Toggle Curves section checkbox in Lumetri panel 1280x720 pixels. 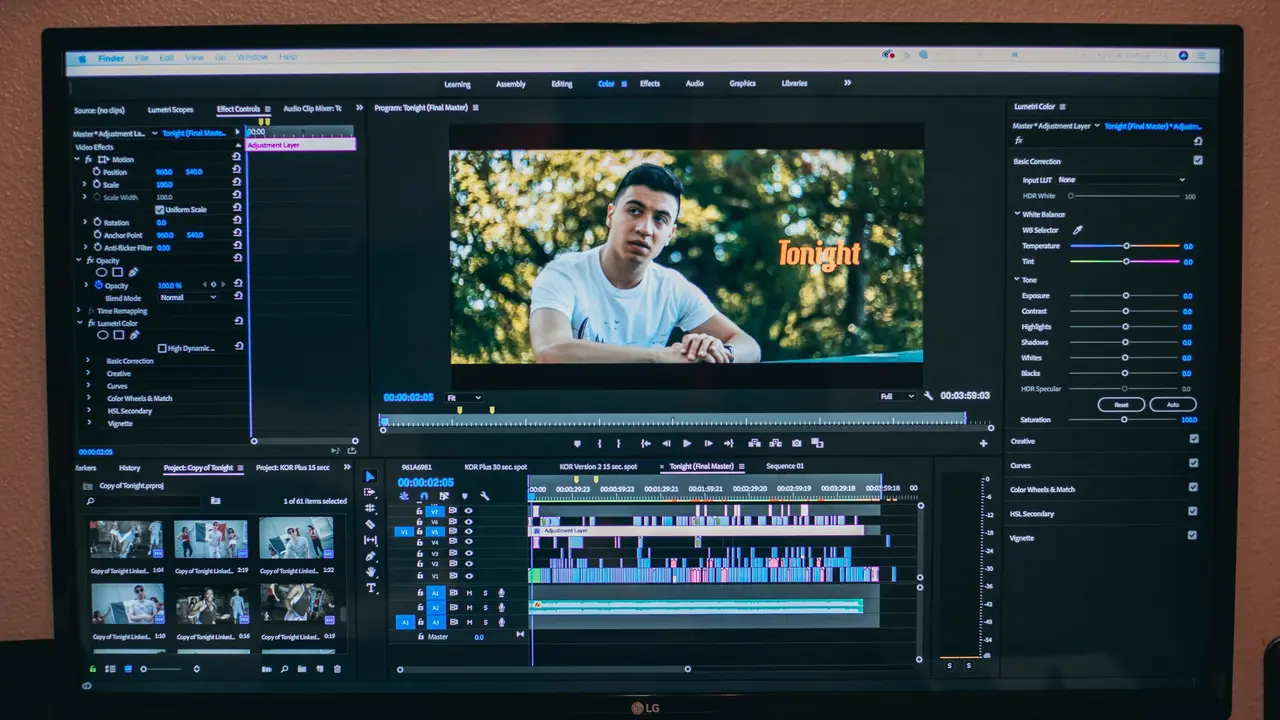[1193, 463]
